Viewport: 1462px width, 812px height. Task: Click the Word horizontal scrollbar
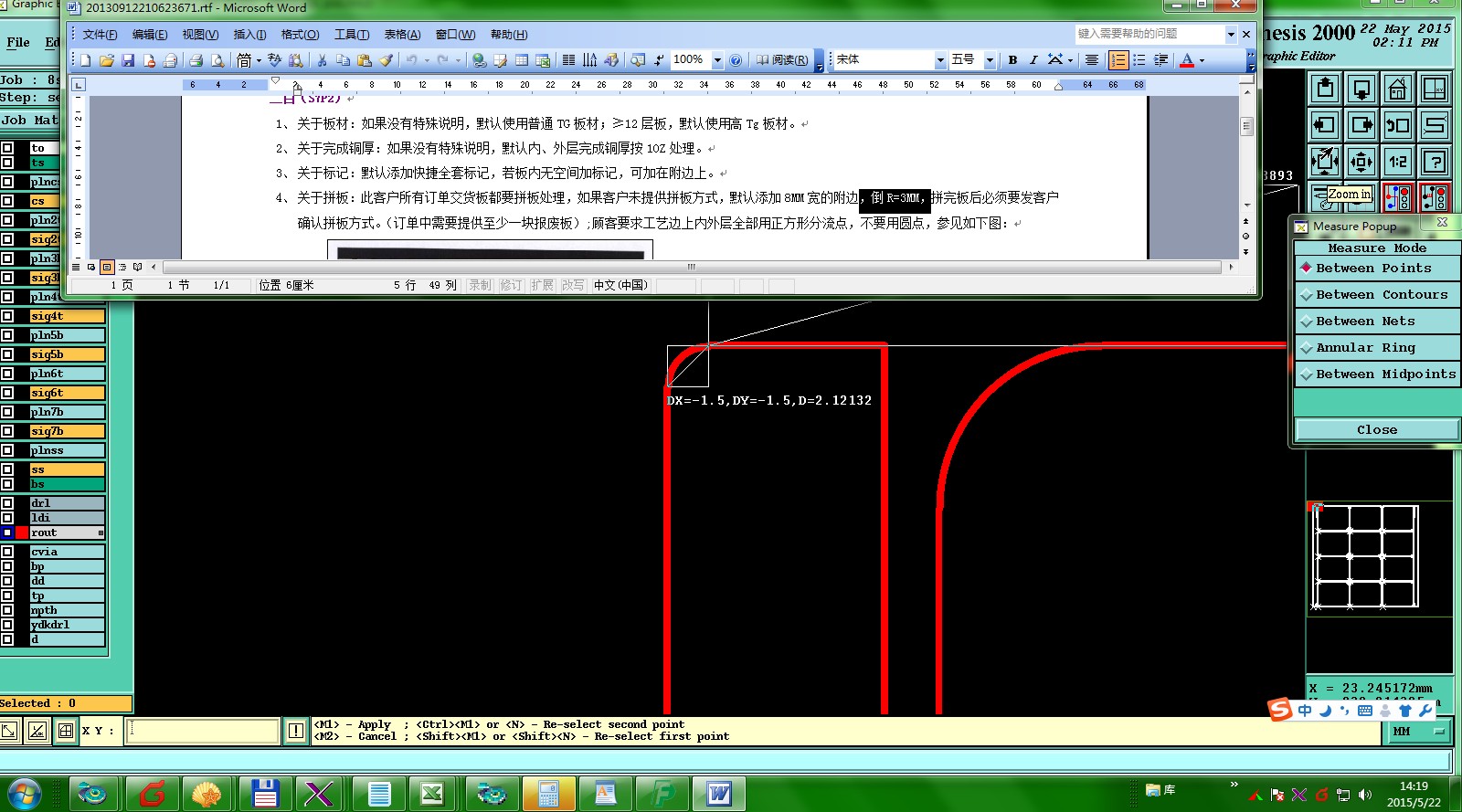pyautogui.click(x=692, y=267)
